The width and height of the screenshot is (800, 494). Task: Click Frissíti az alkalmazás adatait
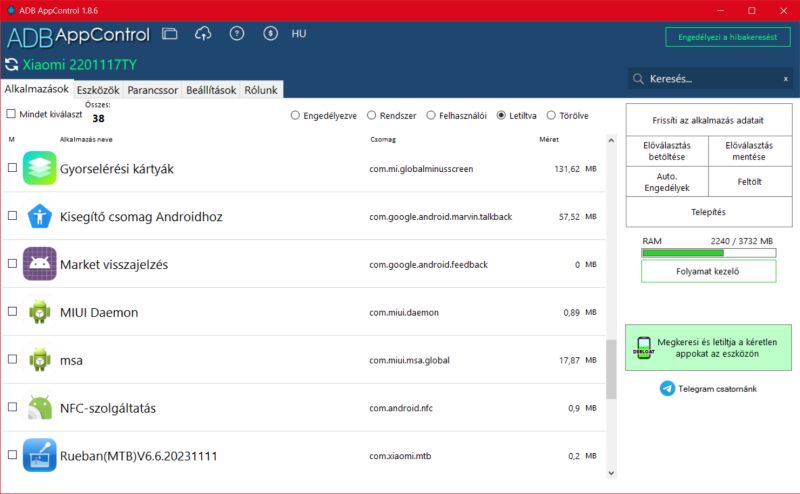click(708, 120)
